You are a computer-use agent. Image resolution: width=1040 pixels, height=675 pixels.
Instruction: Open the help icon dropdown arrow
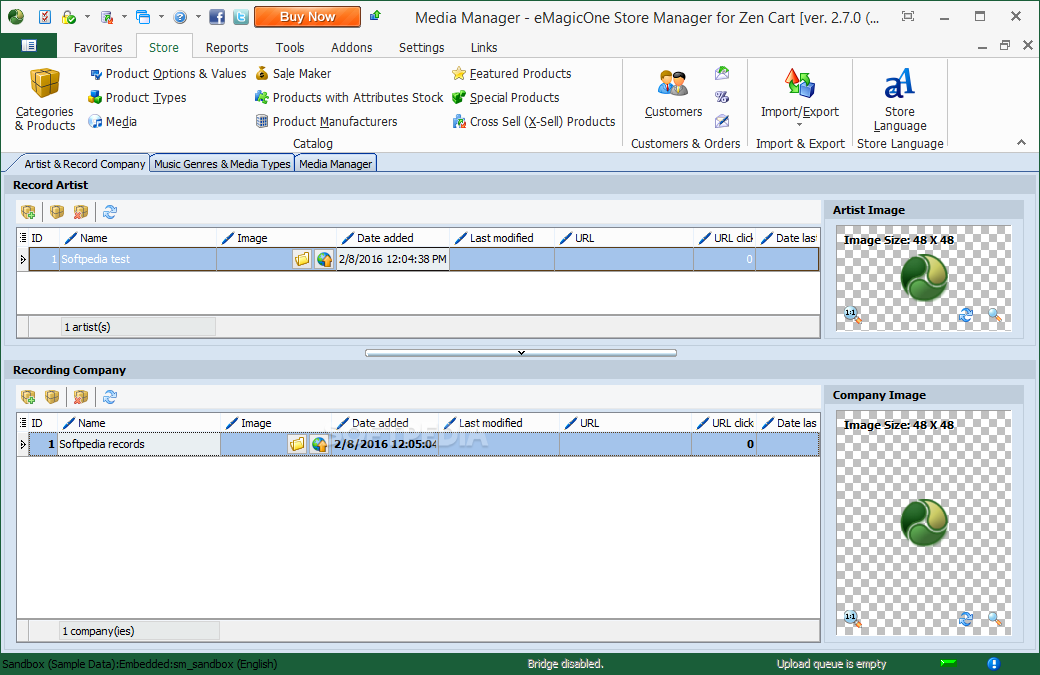tap(198, 17)
